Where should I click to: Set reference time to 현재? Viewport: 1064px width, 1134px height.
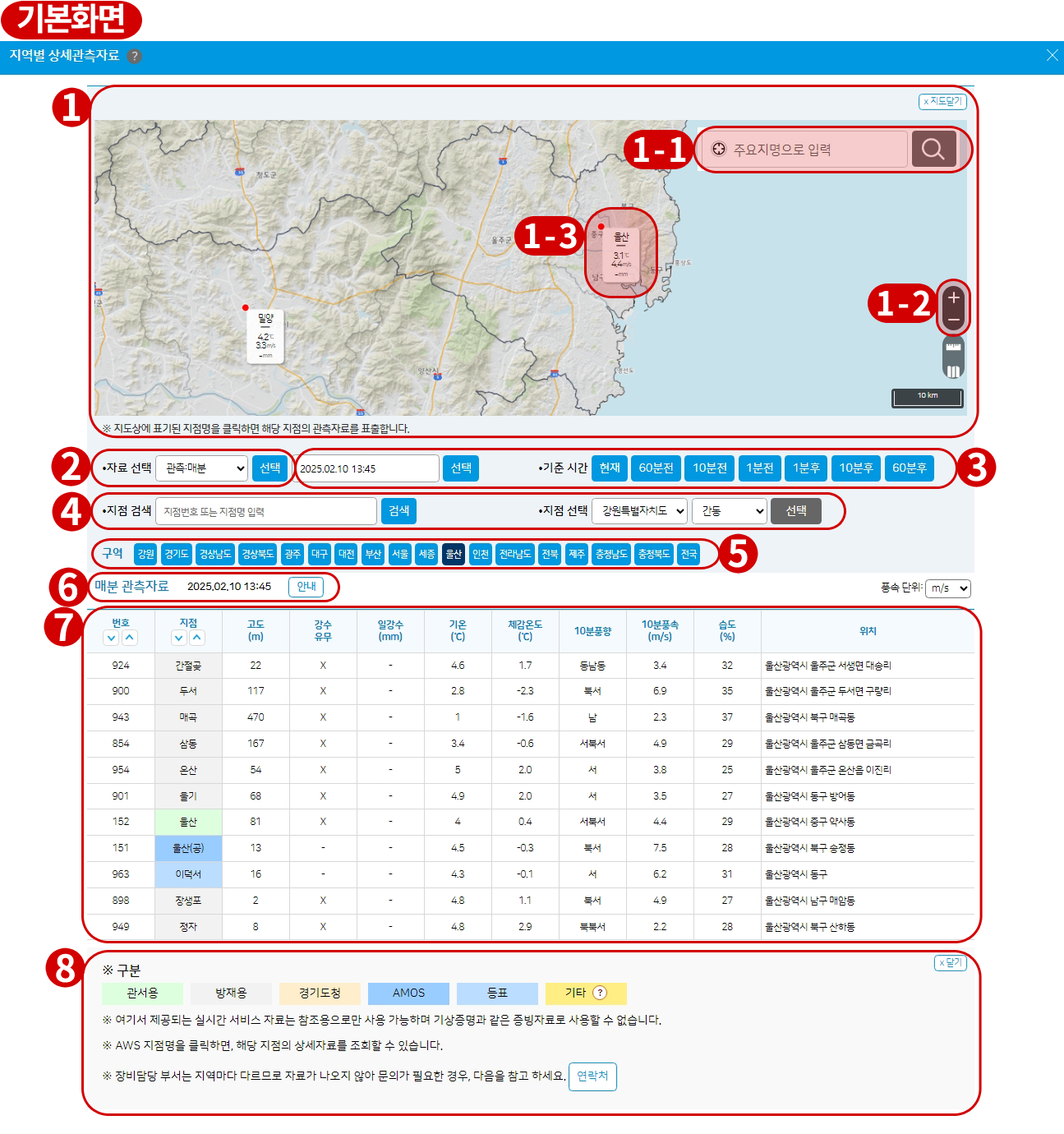[x=610, y=468]
